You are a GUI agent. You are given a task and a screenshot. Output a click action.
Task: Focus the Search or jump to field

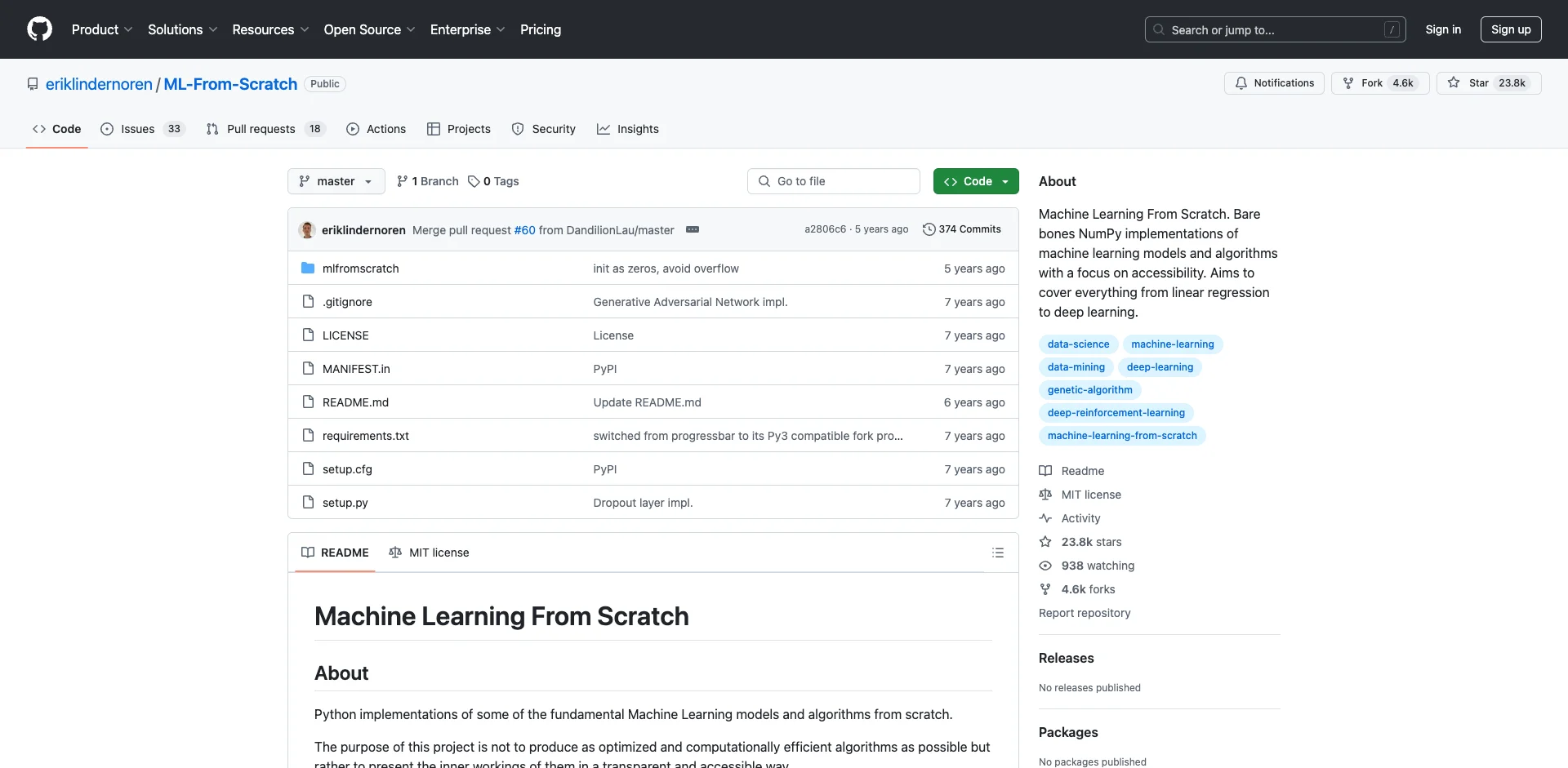pos(1276,29)
